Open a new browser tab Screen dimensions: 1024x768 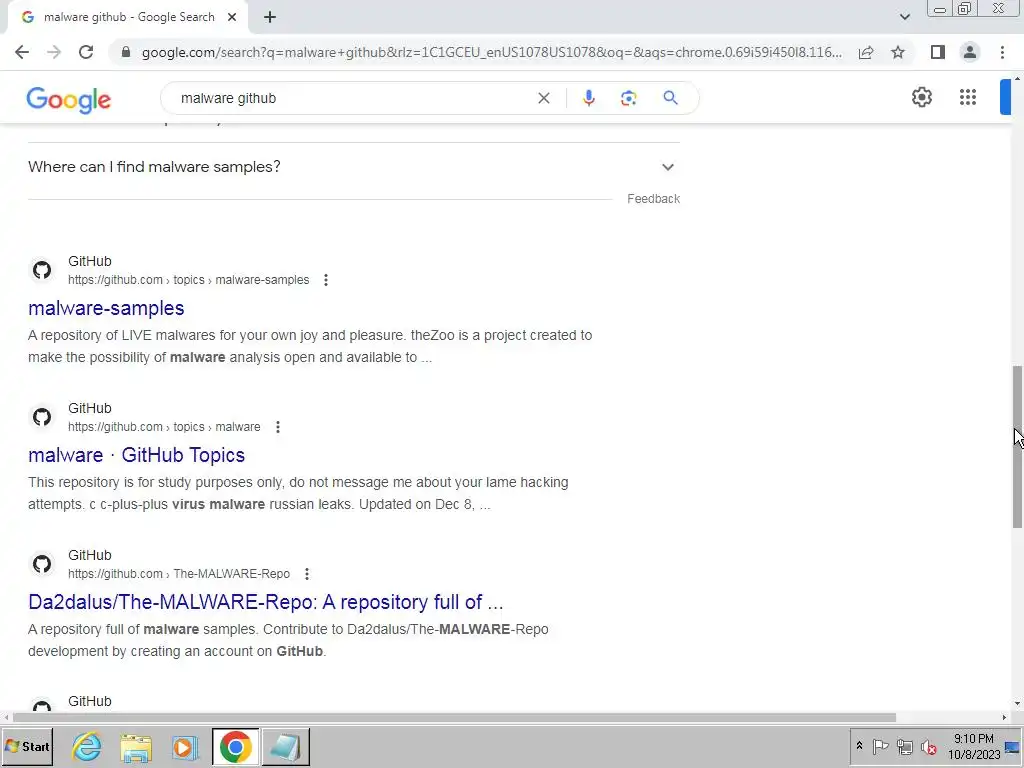point(270,18)
